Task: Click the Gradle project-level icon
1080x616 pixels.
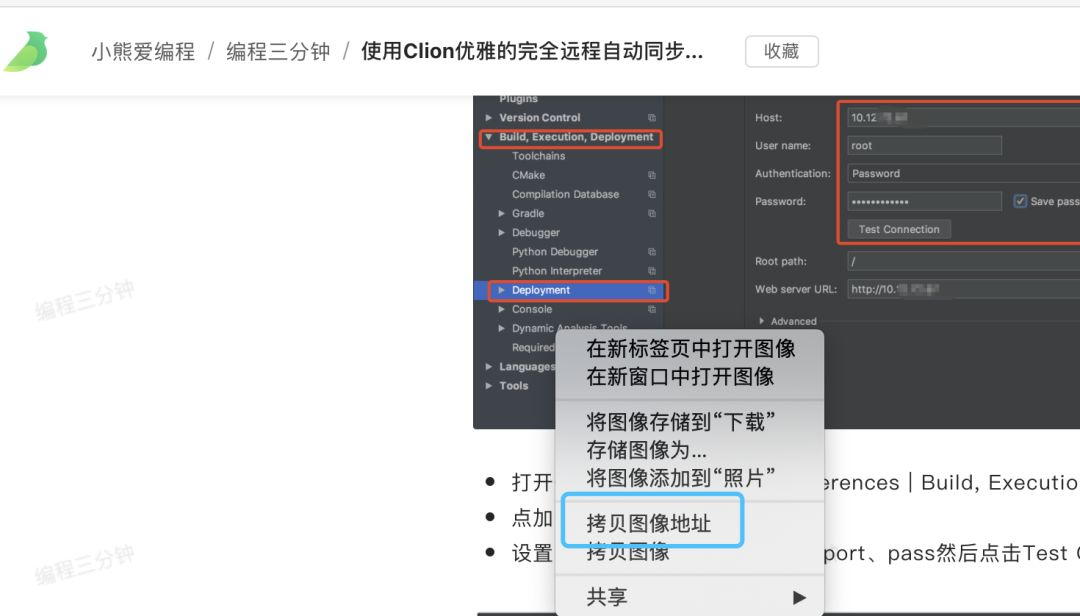Action: tap(652, 214)
